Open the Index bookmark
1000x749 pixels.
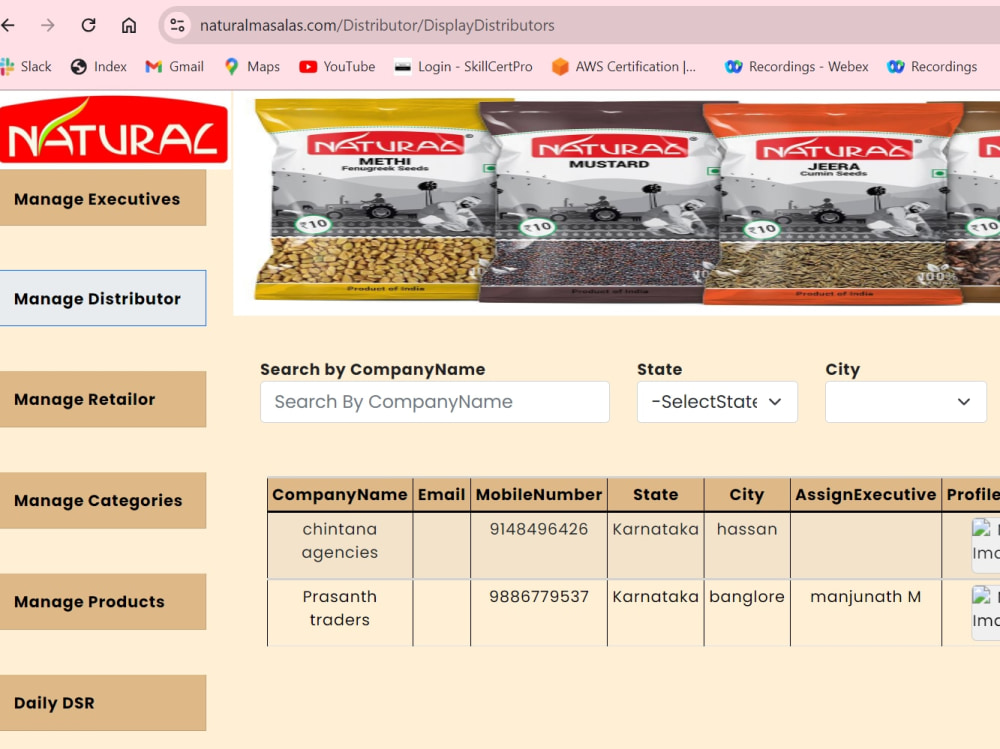click(99, 66)
